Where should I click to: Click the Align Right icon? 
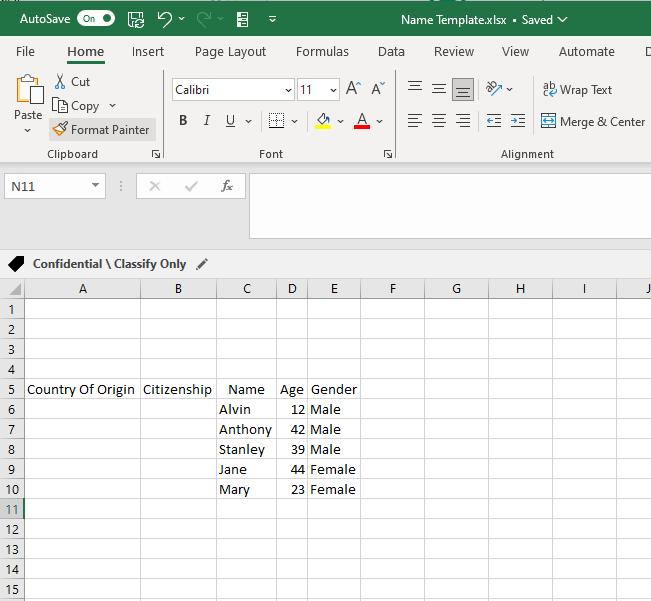click(x=463, y=121)
